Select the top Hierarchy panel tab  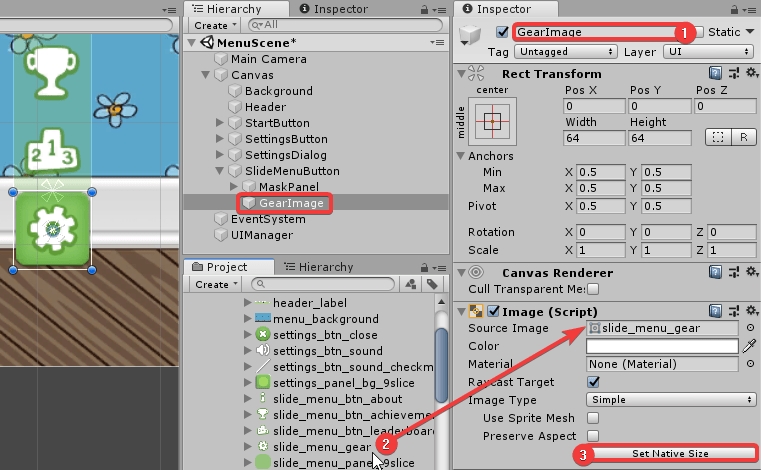226,9
